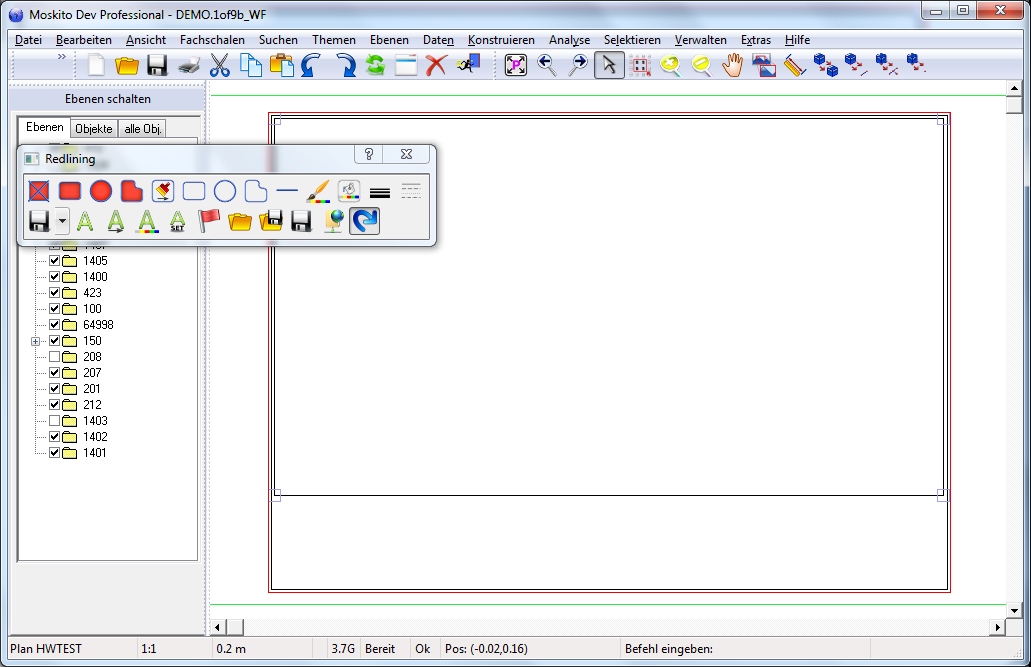Viewport: 1031px width, 667px height.
Task: Open the Konstruieren menu
Action: pos(501,40)
